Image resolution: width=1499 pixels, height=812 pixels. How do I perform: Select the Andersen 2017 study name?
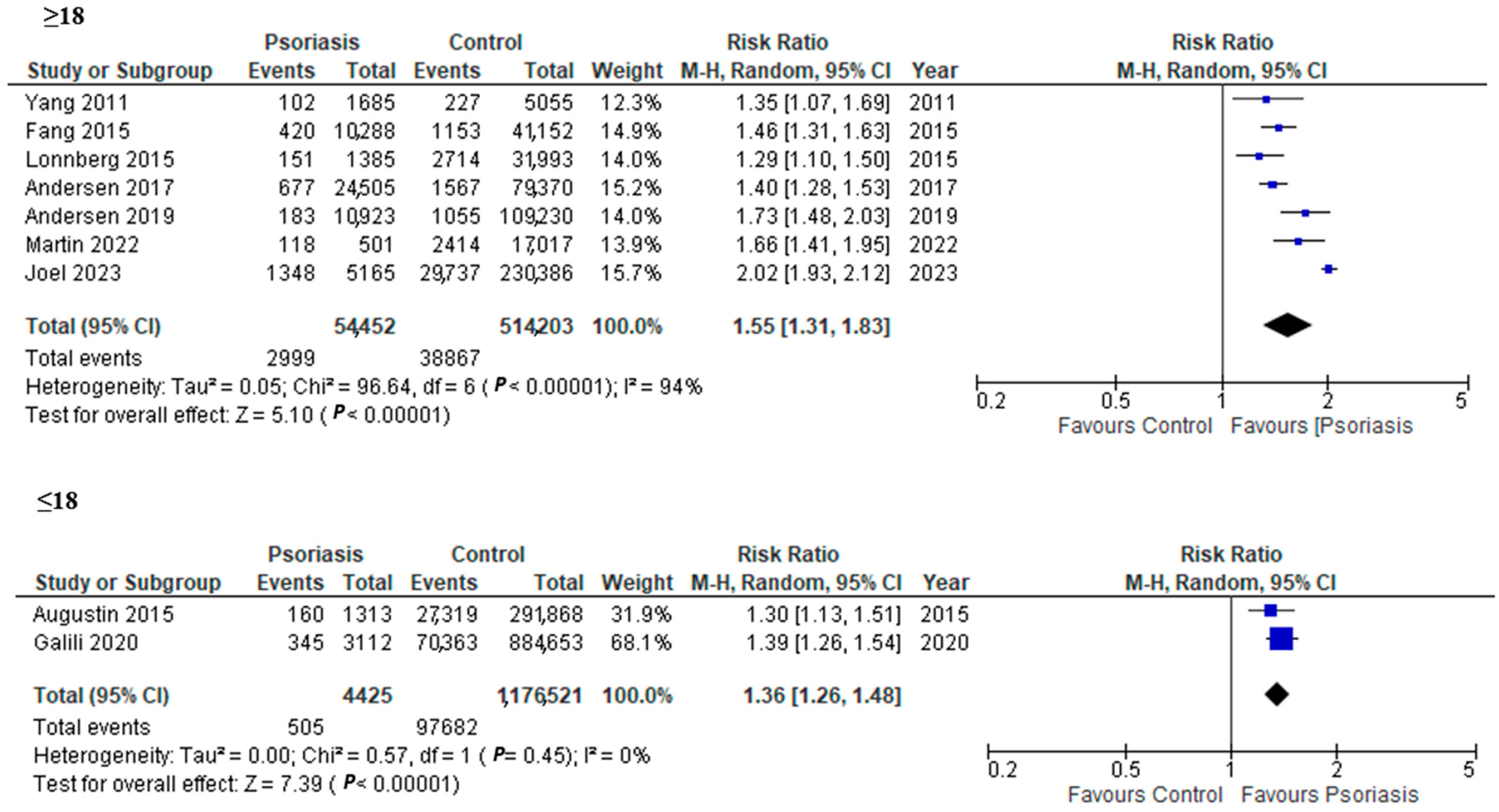[x=100, y=188]
